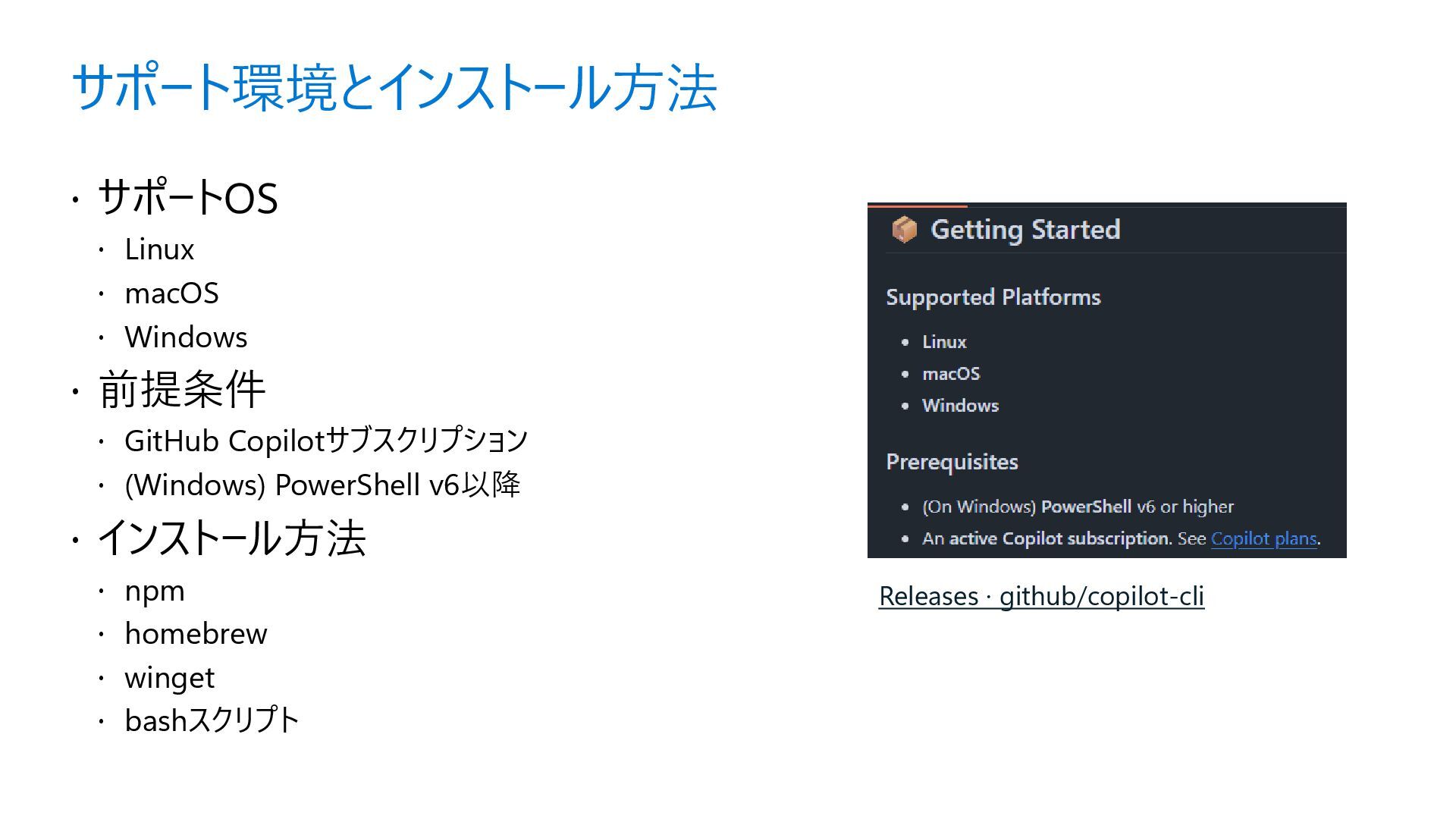Select the サポートOS bullet heading

[187, 198]
